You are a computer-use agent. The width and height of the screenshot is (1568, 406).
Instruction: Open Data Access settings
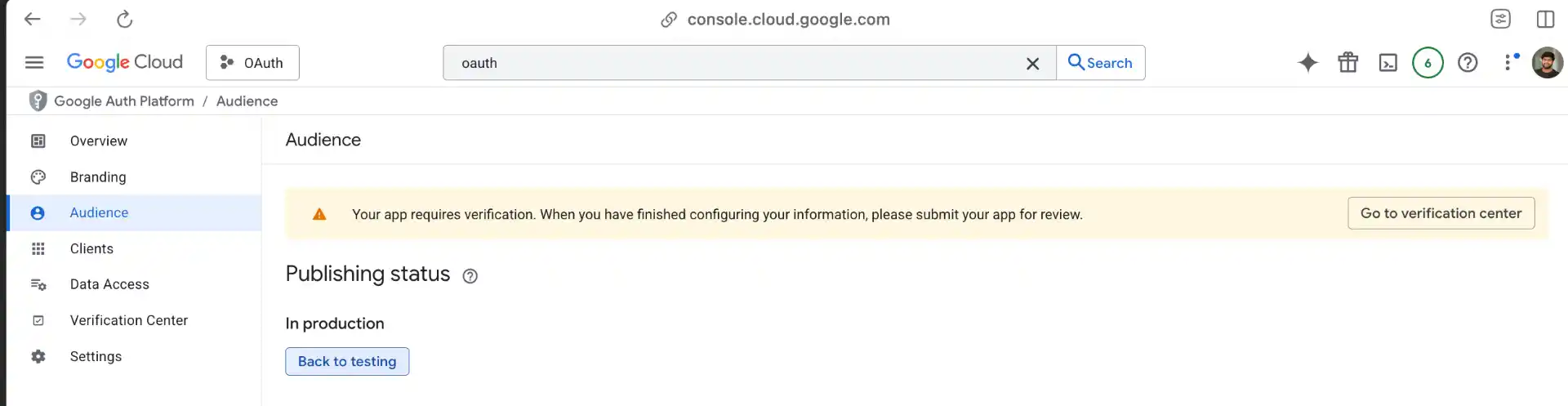click(109, 284)
